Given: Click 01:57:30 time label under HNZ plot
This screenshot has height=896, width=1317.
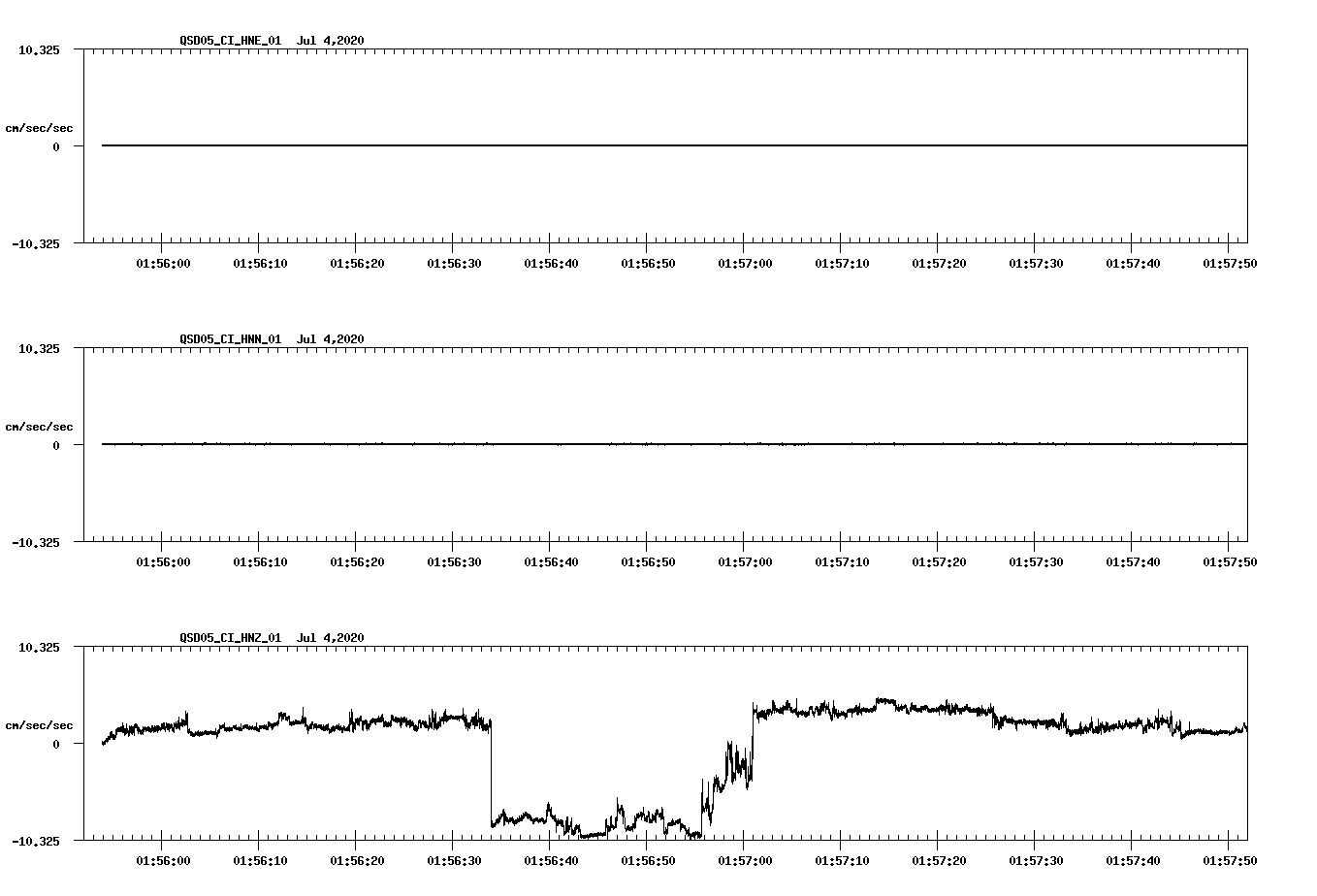Looking at the screenshot, I should [1036, 861].
